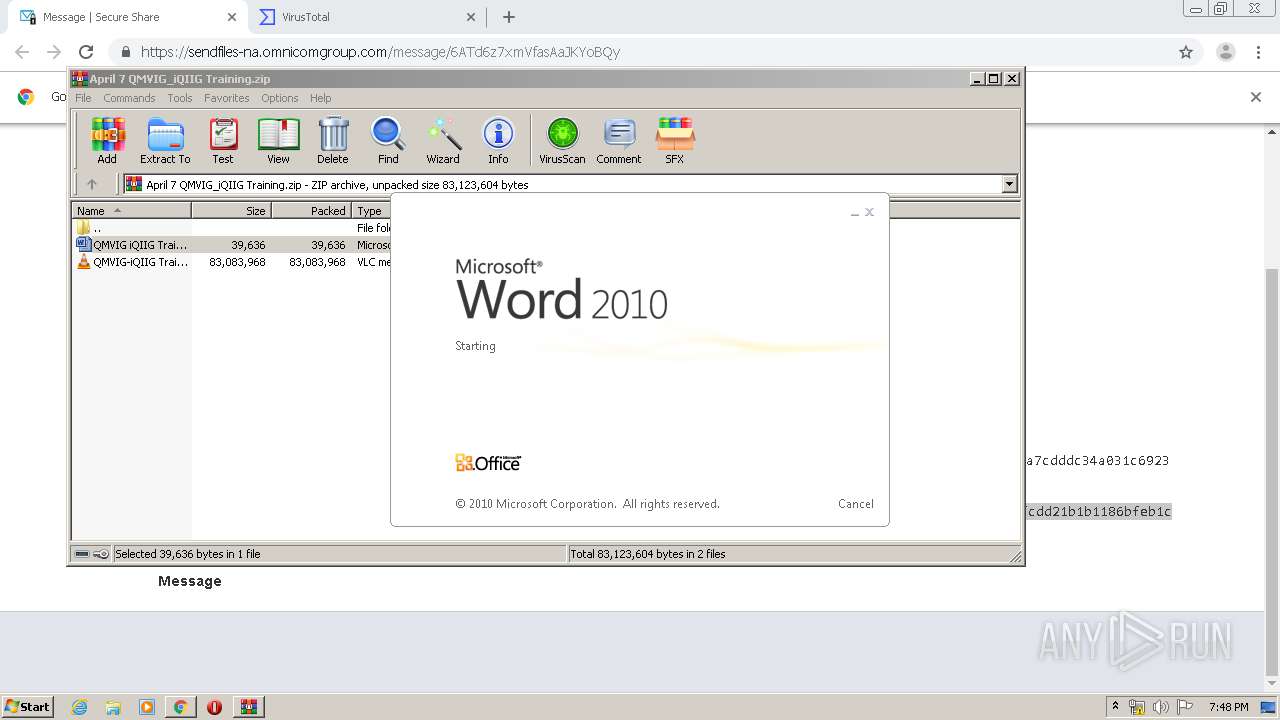Click the View file icon
This screenshot has width=1280, height=720.
pos(278,140)
